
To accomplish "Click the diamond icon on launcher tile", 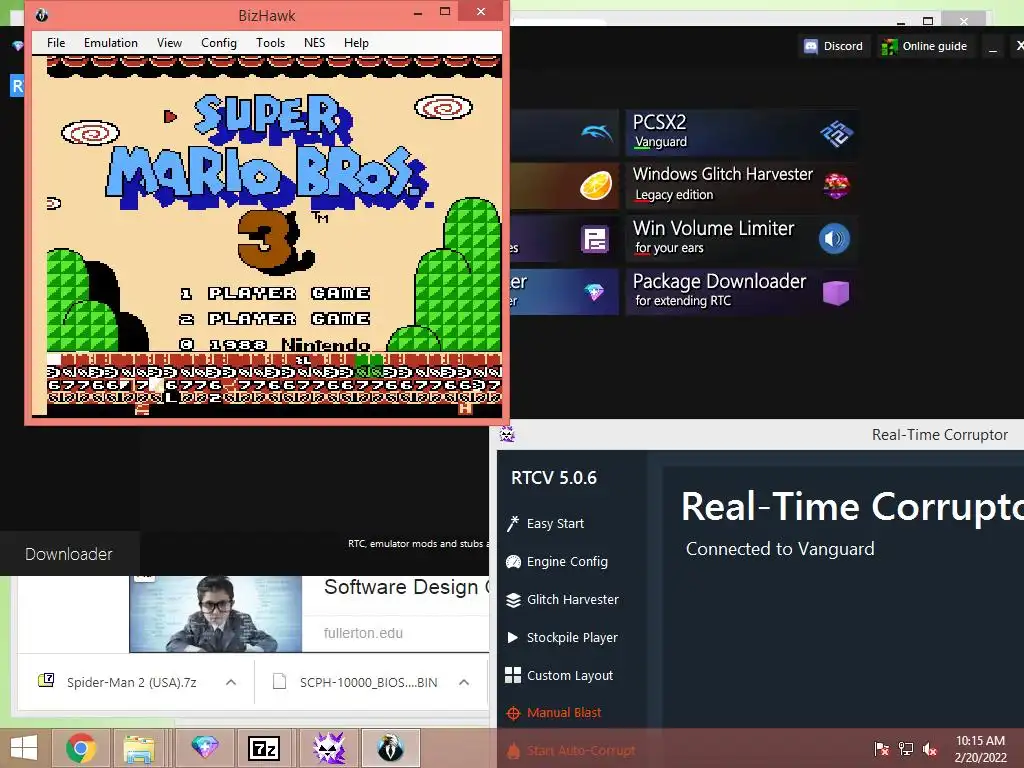I will 594,292.
